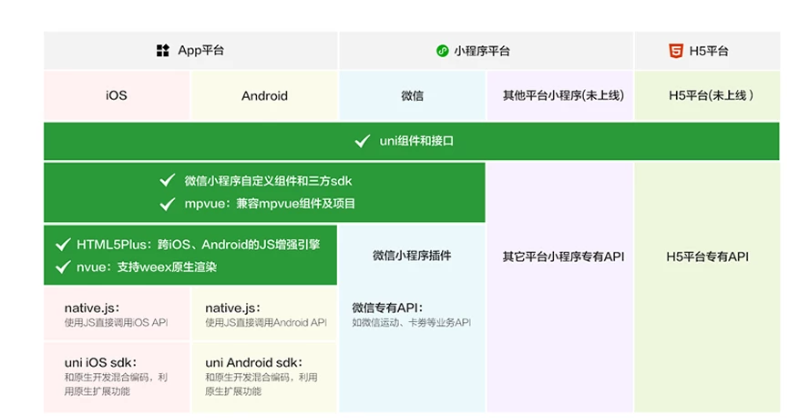Click the native.js heading in Android column

tap(233, 308)
